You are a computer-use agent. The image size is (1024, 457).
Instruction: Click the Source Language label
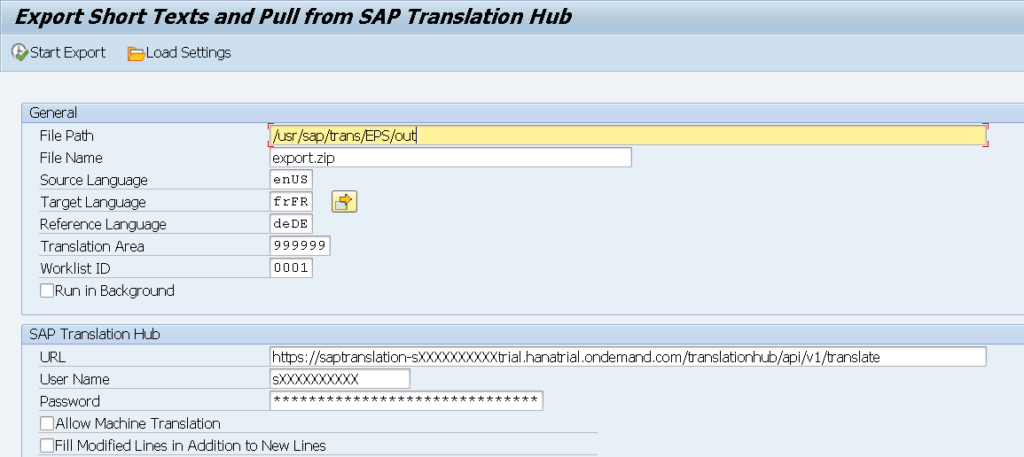tap(94, 180)
